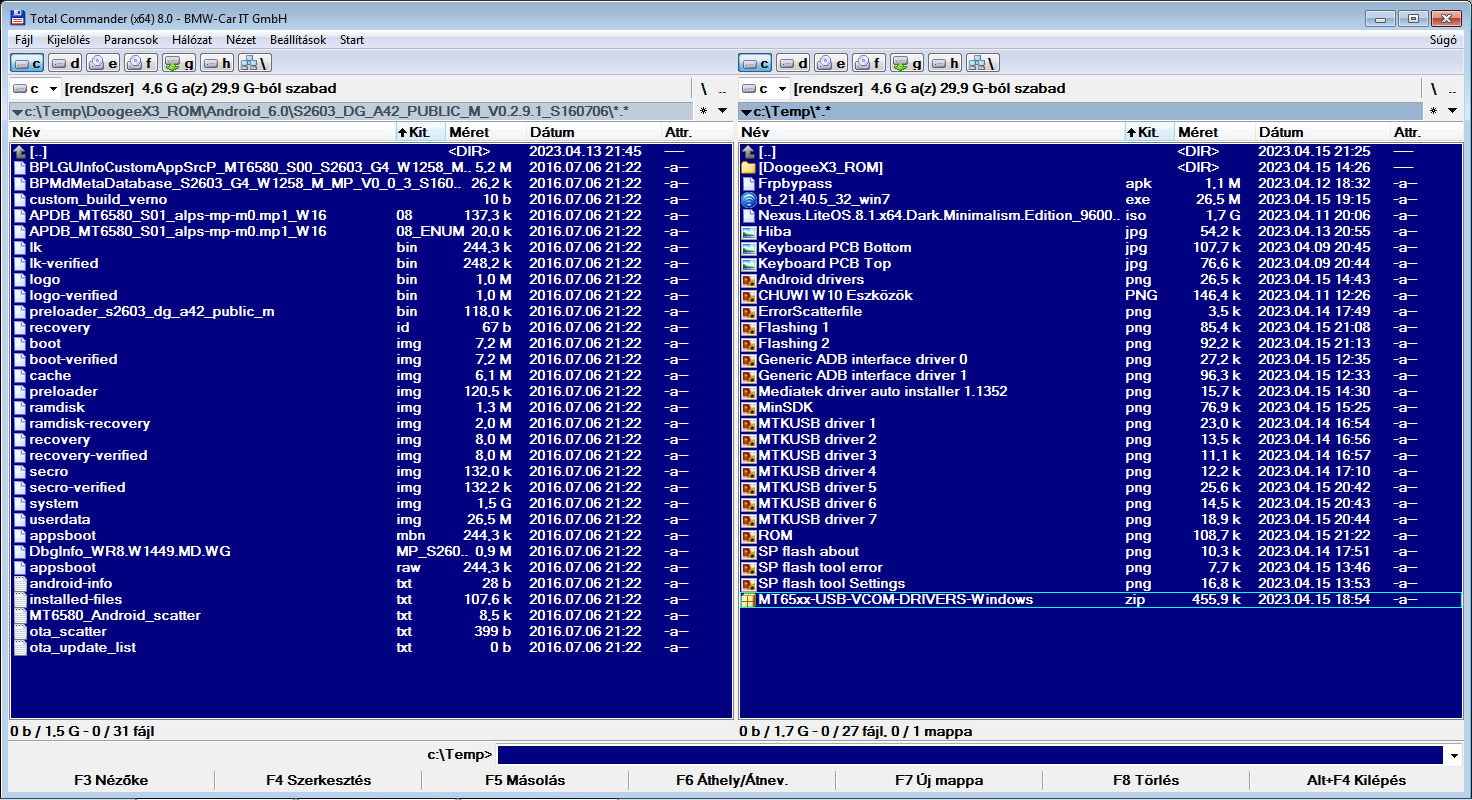Open left panel directory hotlist asterisk

pos(704,111)
